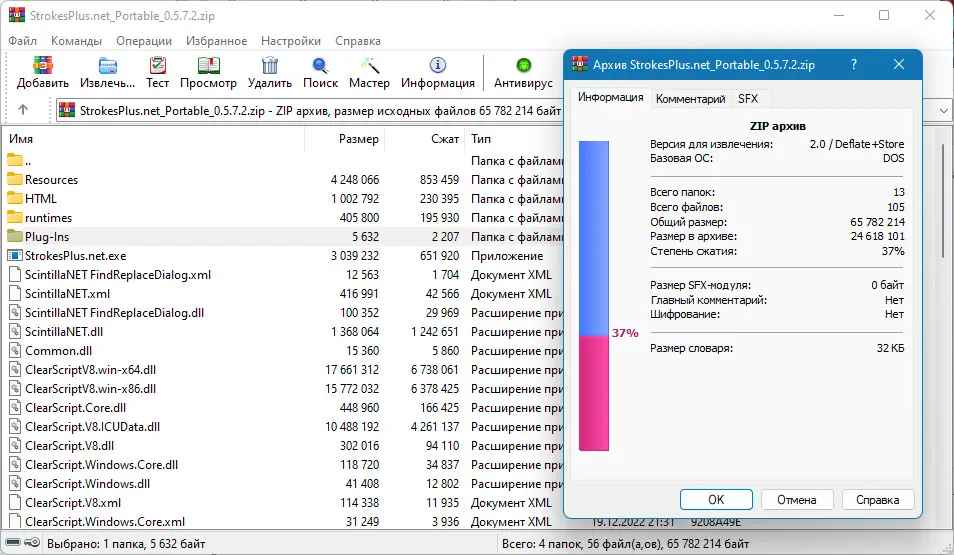Run the Тест (Test) archive tool
Viewport: 954px width, 555px height.
157,65
